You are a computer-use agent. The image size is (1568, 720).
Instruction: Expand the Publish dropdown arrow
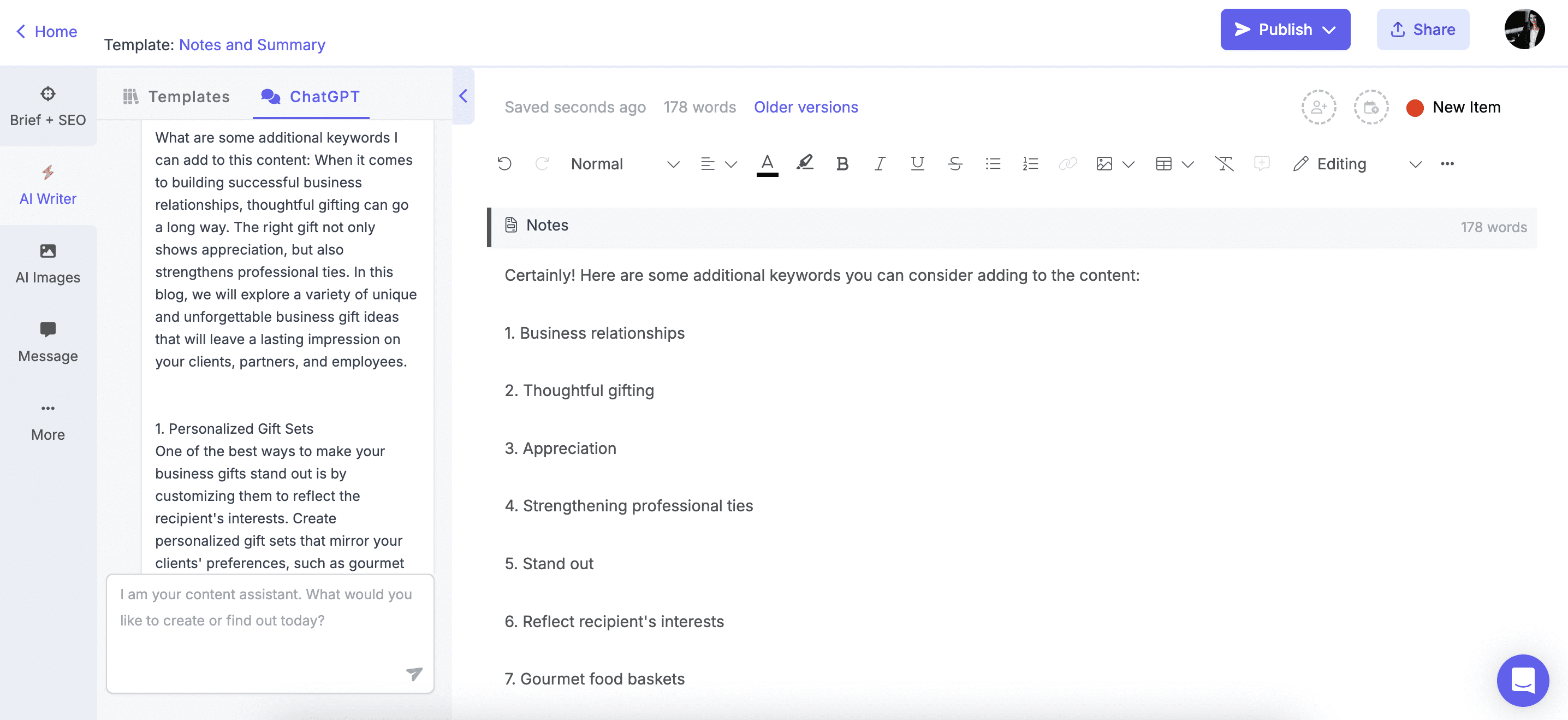[x=1329, y=30]
